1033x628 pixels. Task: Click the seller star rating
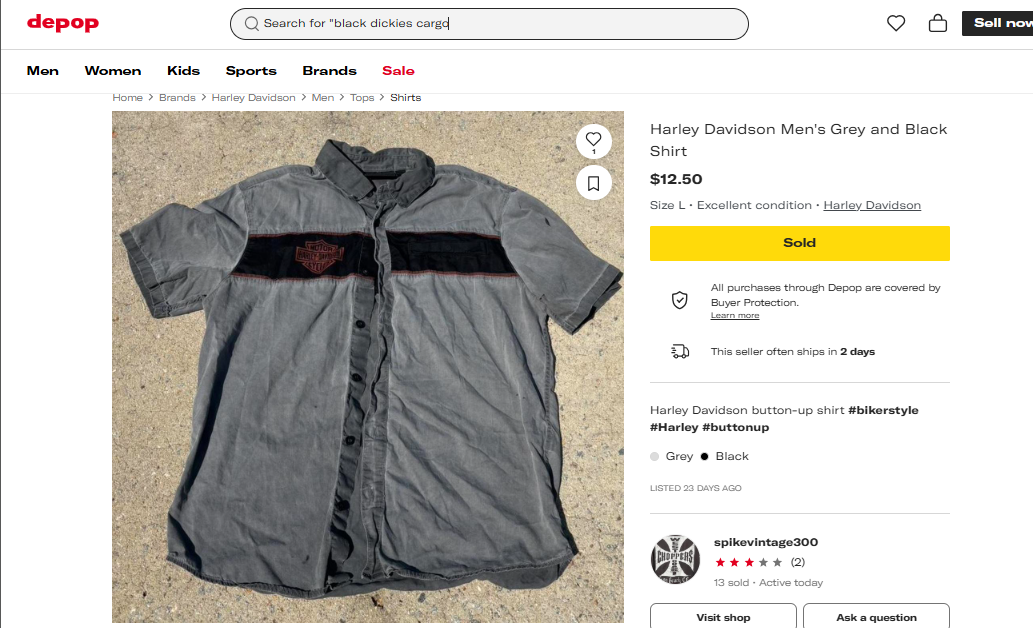pos(749,562)
